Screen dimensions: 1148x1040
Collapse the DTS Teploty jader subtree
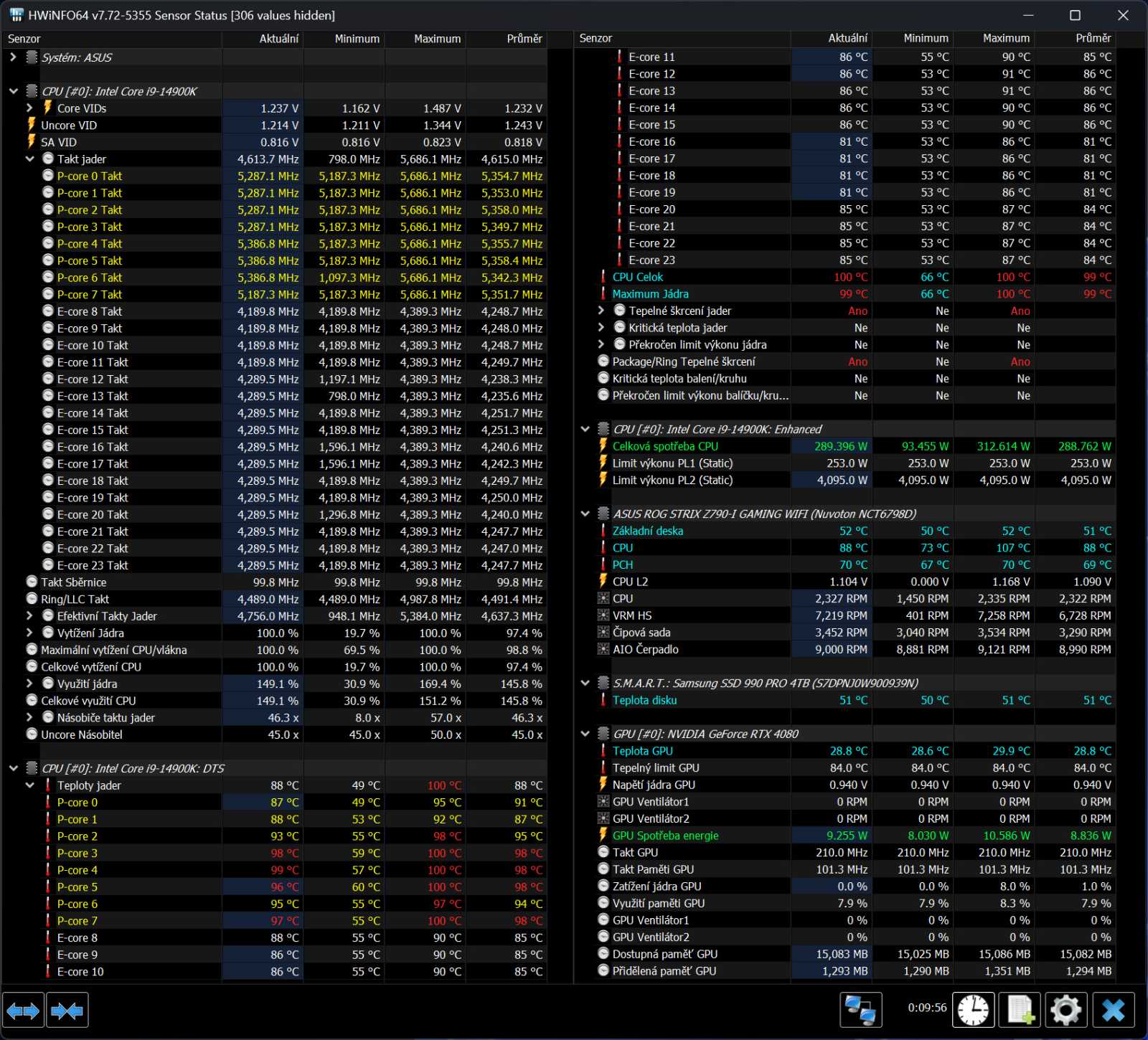[x=29, y=785]
